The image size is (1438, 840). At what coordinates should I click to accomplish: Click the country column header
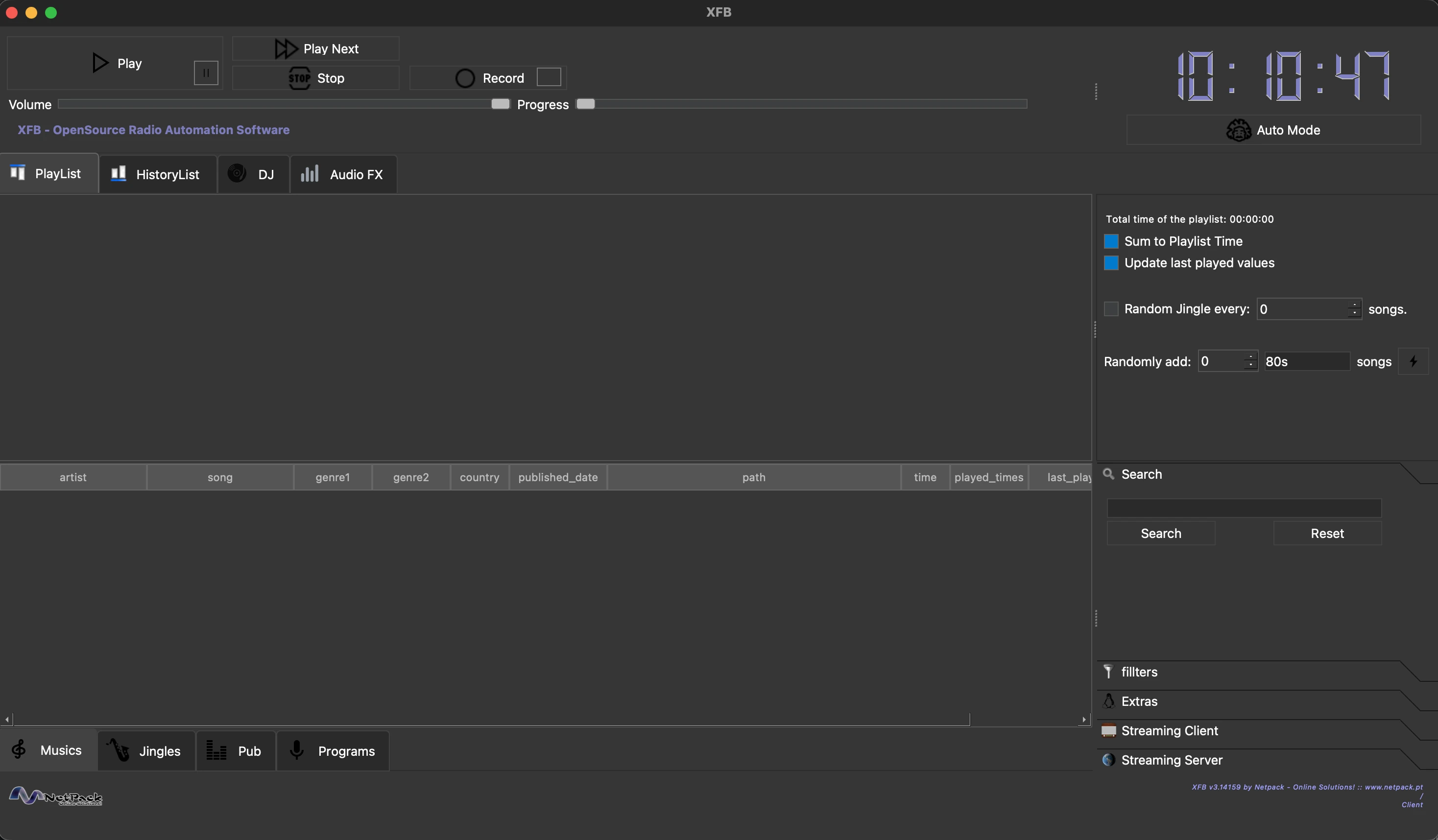[x=479, y=477]
